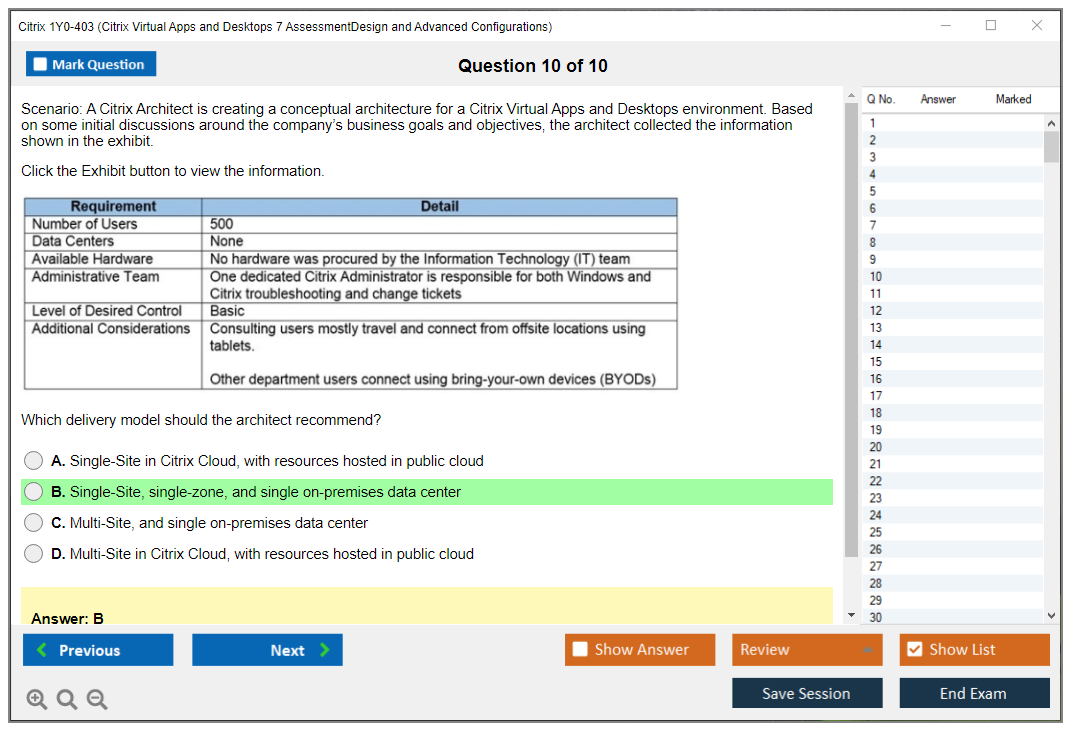Click the zoom in magnifier icon
Viewport: 1075px width, 735px height.
point(37,700)
